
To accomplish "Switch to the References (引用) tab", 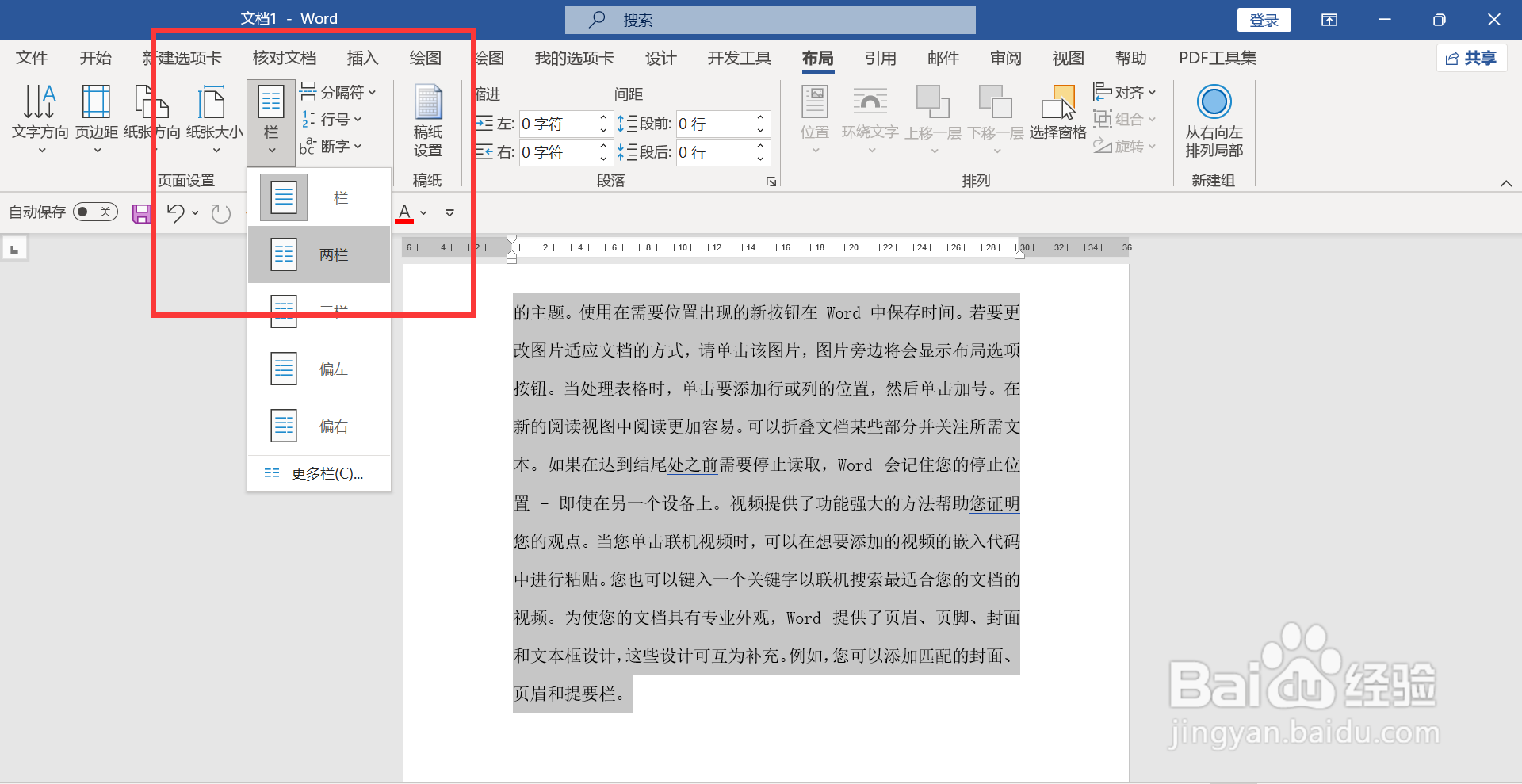I will pos(880,58).
